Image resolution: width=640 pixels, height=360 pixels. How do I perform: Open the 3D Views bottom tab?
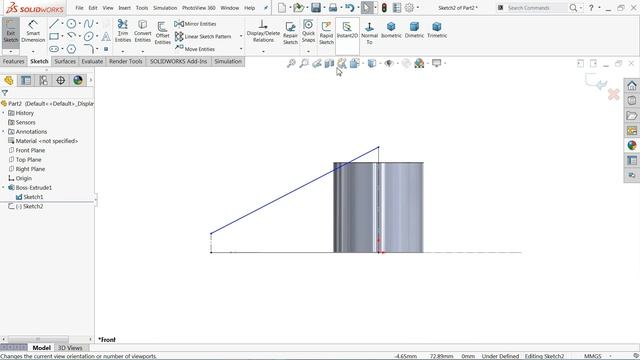tap(70, 348)
